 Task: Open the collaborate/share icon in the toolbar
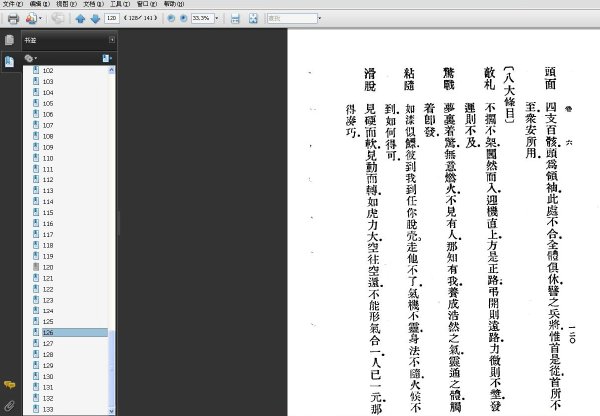click(31, 18)
